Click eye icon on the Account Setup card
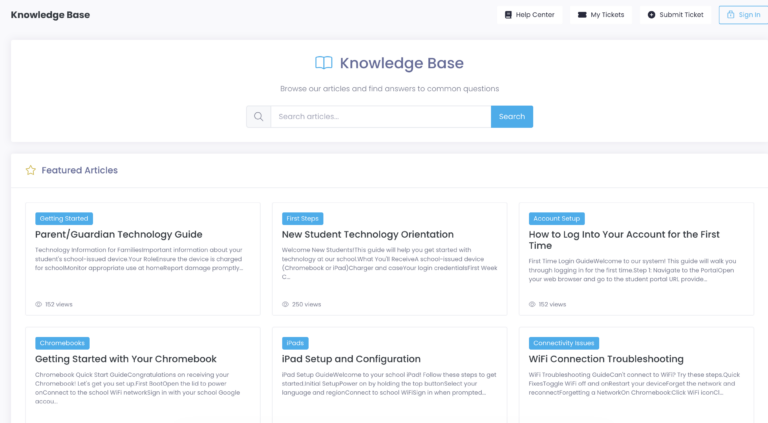 [x=532, y=304]
